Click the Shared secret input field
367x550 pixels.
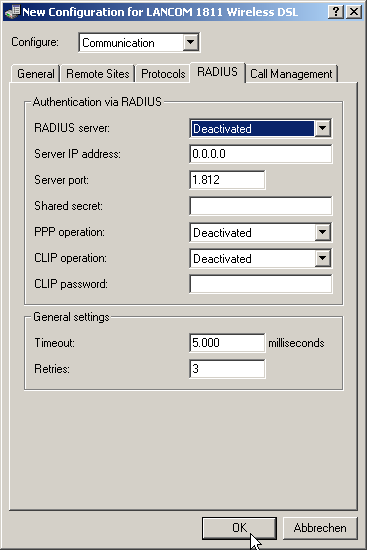pyautogui.click(x=261, y=206)
